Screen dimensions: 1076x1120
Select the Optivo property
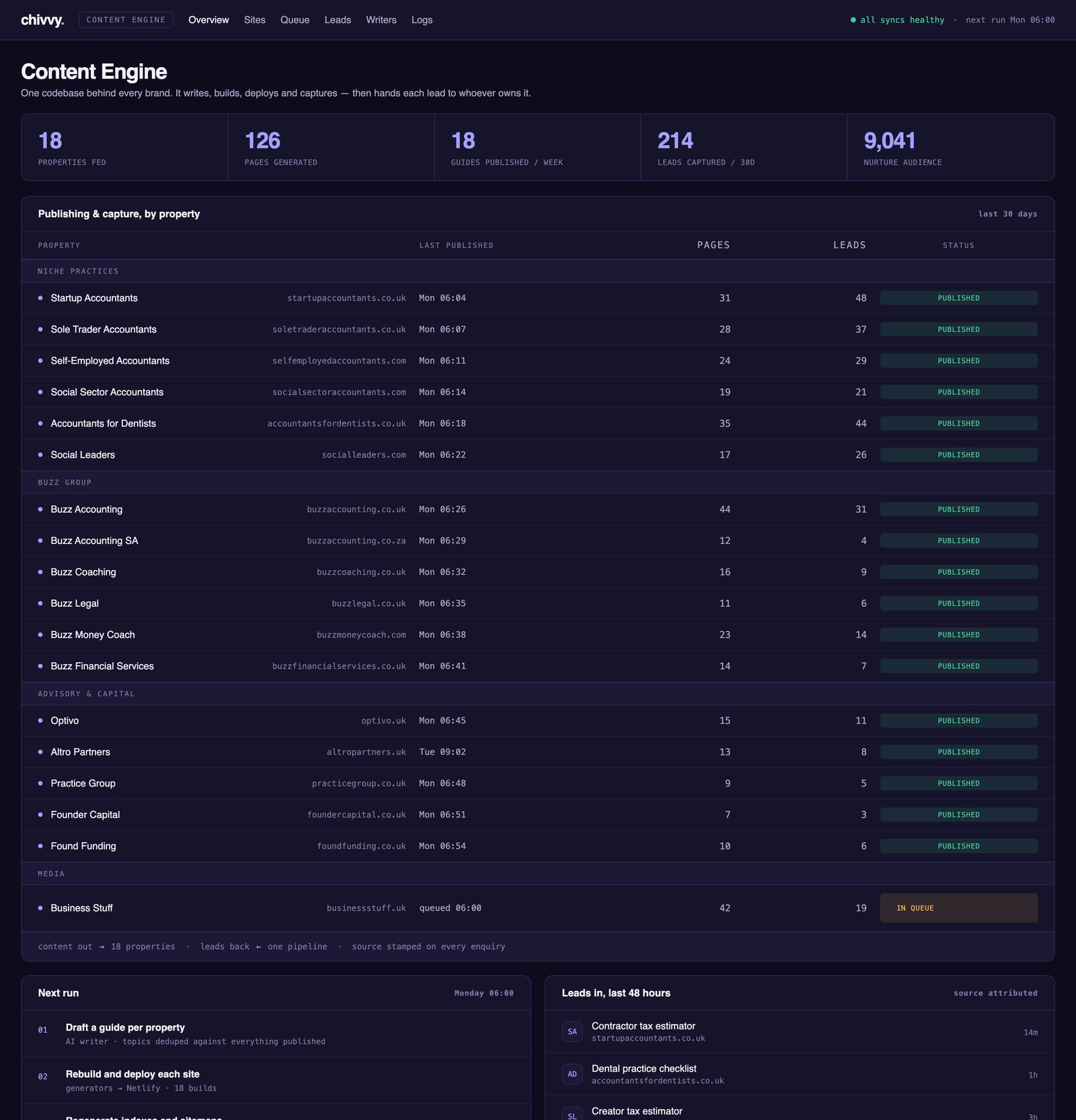65,721
